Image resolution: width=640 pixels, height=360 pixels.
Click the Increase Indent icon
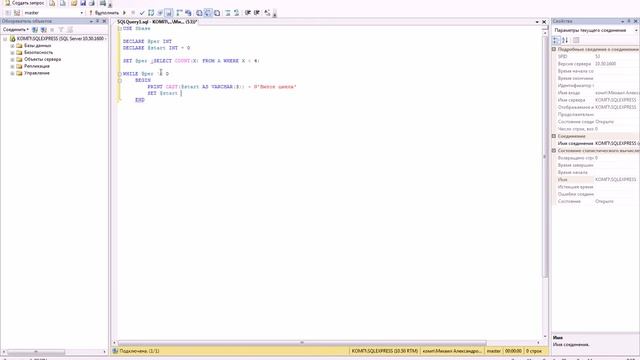[257, 13]
